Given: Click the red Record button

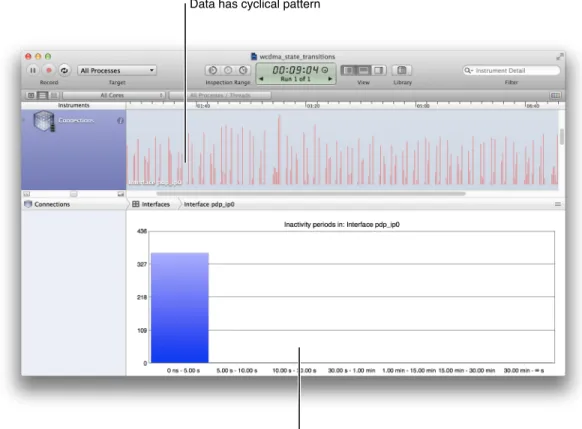Looking at the screenshot, I should pyautogui.click(x=49, y=70).
